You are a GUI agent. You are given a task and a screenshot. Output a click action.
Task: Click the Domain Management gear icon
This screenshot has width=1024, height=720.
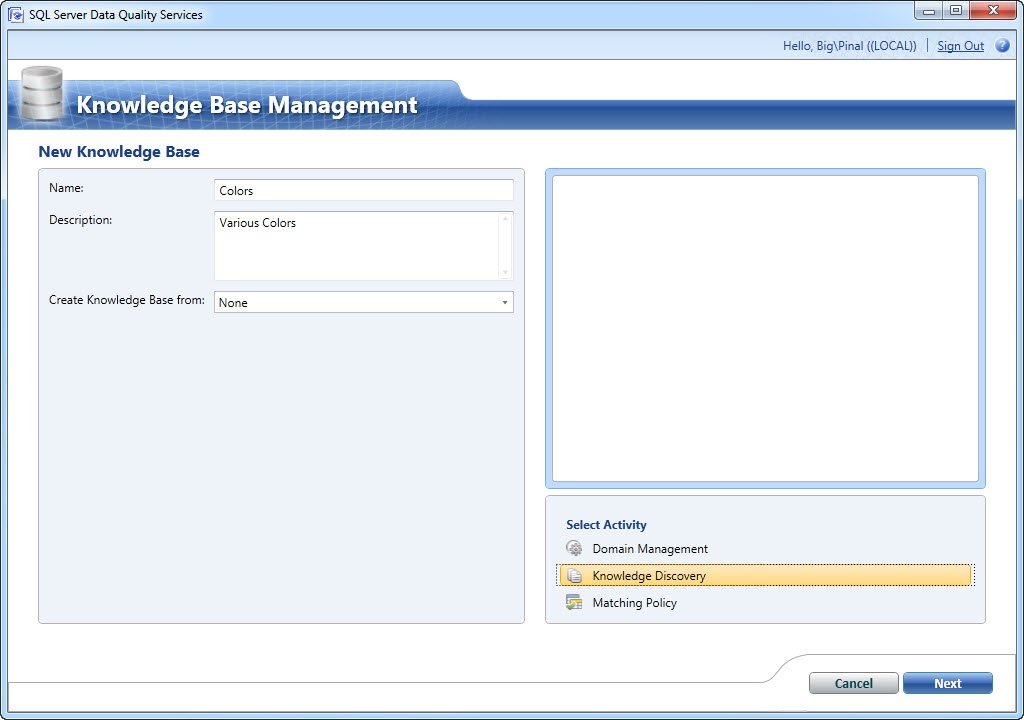click(x=574, y=548)
